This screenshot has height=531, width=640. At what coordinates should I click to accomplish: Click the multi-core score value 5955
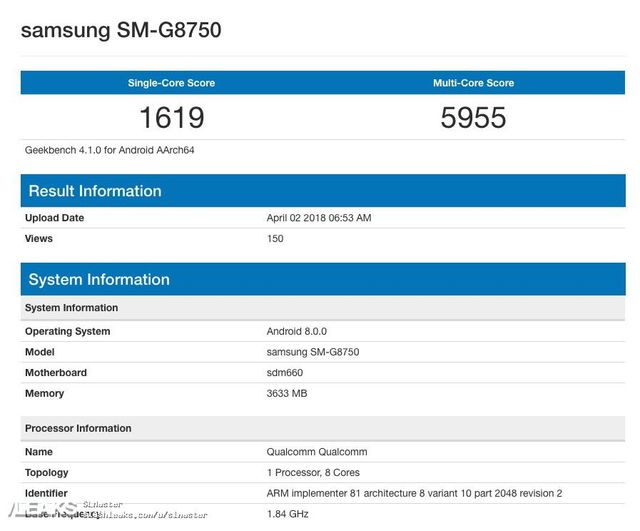pyautogui.click(x=473, y=118)
